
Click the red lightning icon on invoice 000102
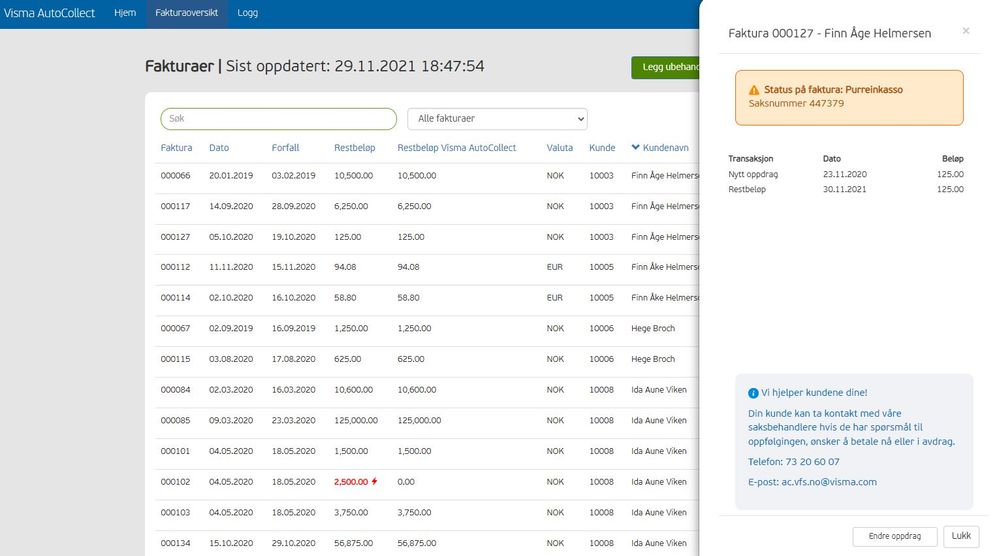375,482
